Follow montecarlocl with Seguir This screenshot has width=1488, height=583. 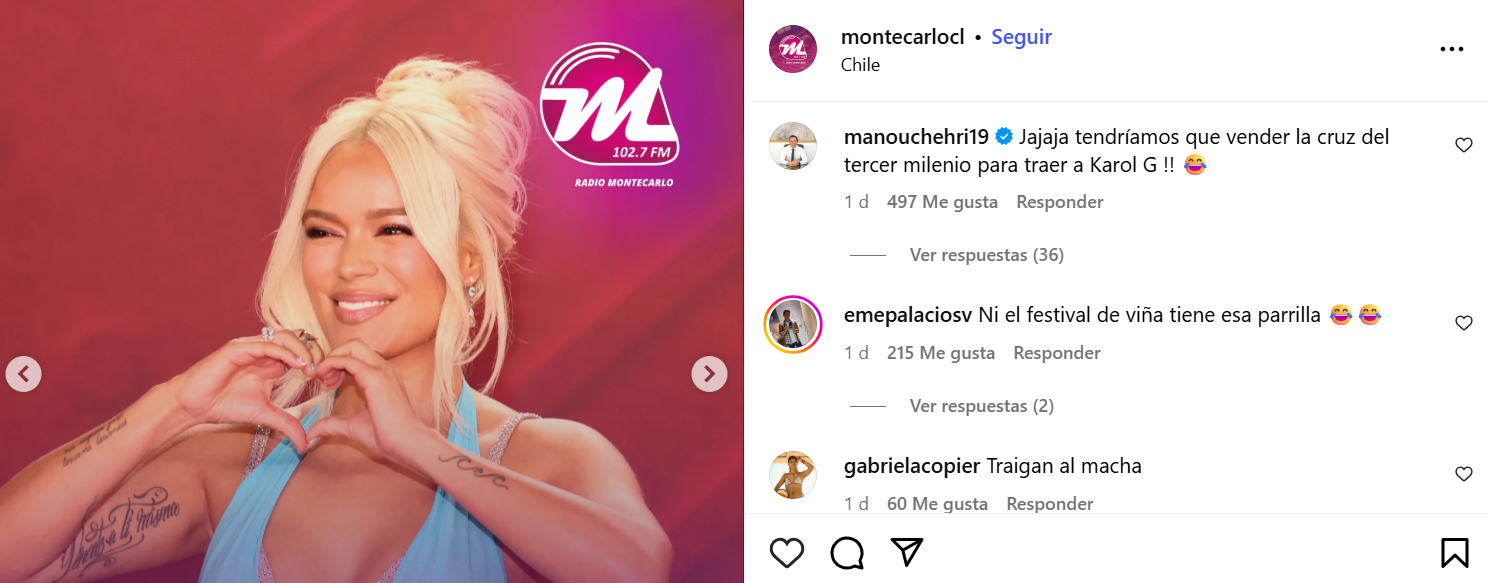(x=1021, y=37)
